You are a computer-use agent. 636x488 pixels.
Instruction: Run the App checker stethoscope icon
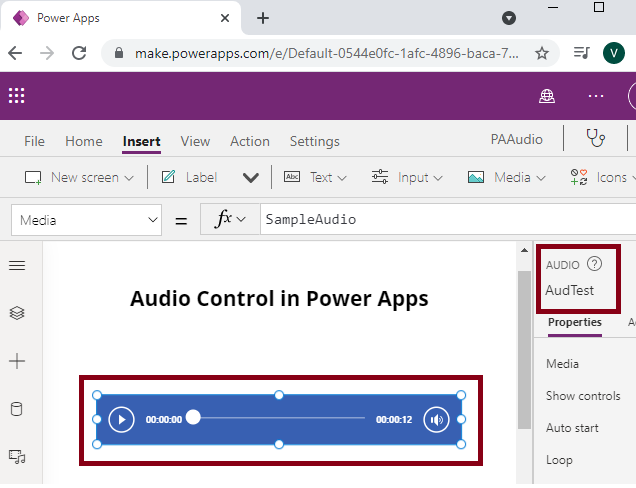point(595,138)
